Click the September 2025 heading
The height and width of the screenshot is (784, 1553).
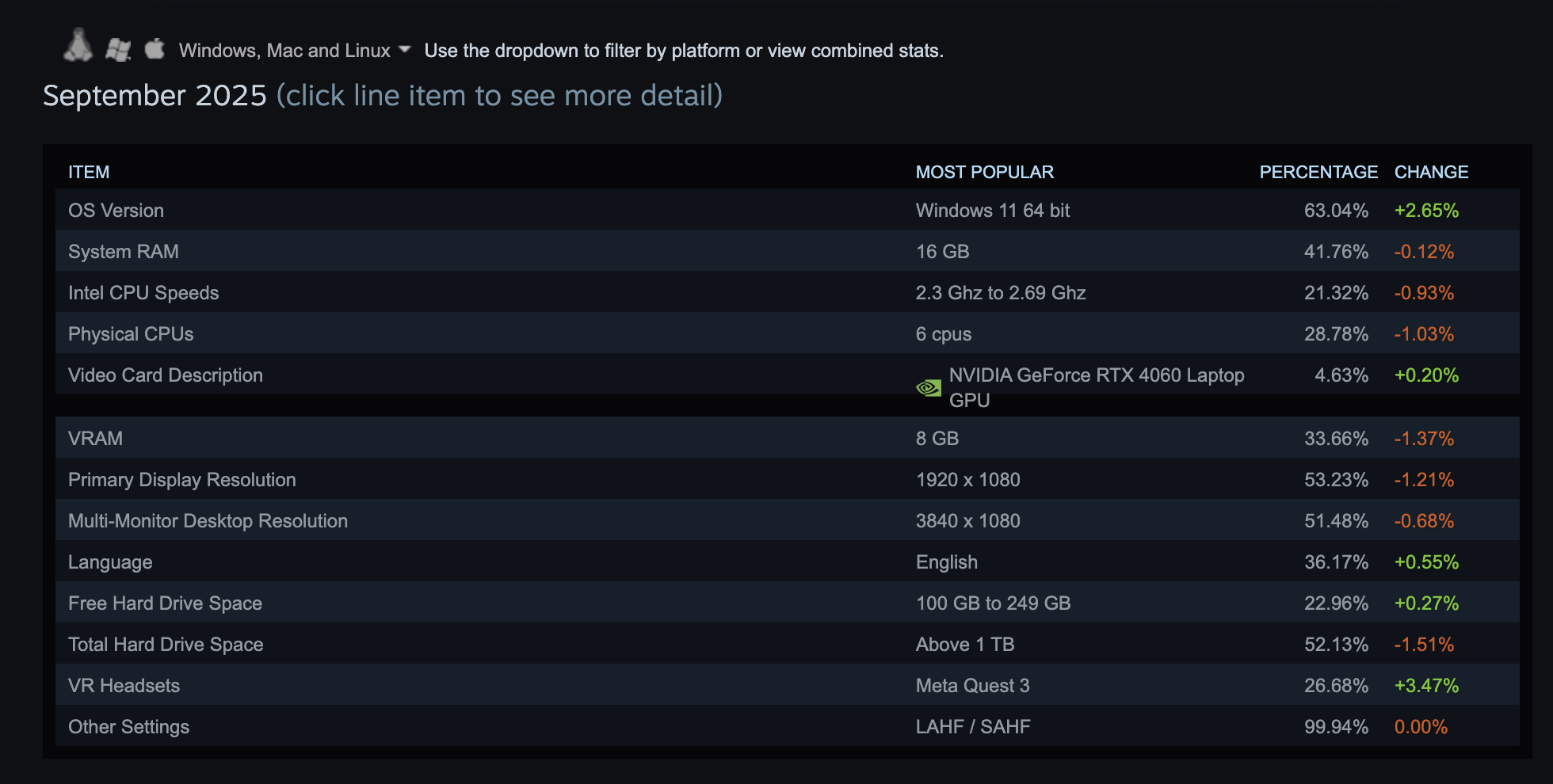pos(155,96)
